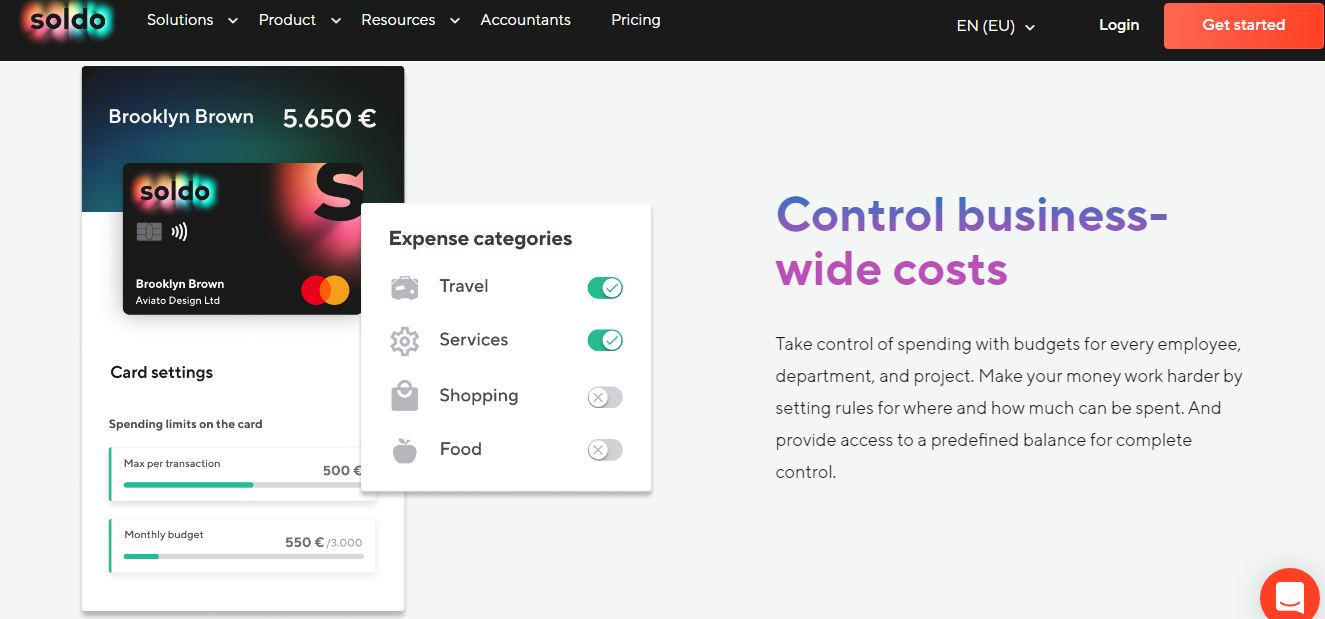Click the Mastercard logo on the card
Viewport: 1325px width, 619px height.
(x=325, y=290)
